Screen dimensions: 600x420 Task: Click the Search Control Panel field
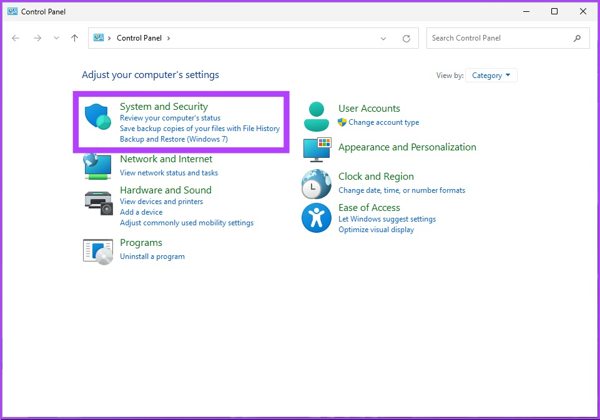(x=498, y=38)
